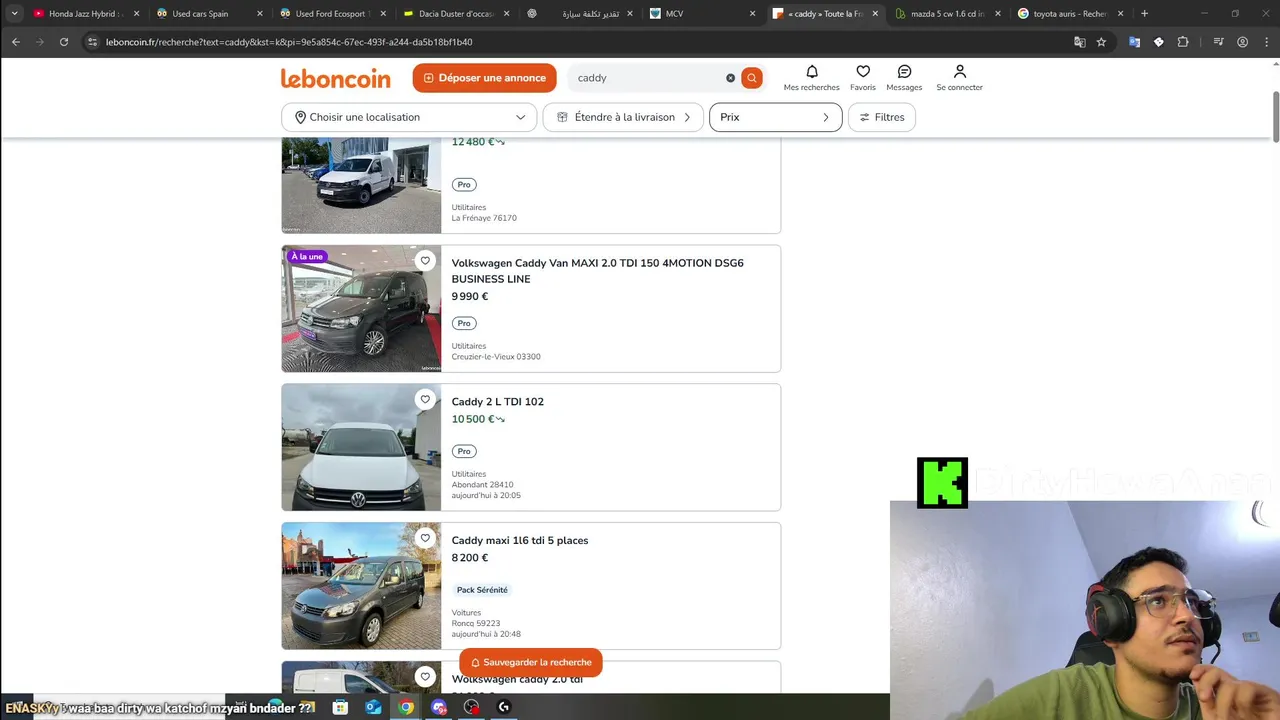
Task: Click the orange search magnifier button
Action: pyautogui.click(x=752, y=78)
